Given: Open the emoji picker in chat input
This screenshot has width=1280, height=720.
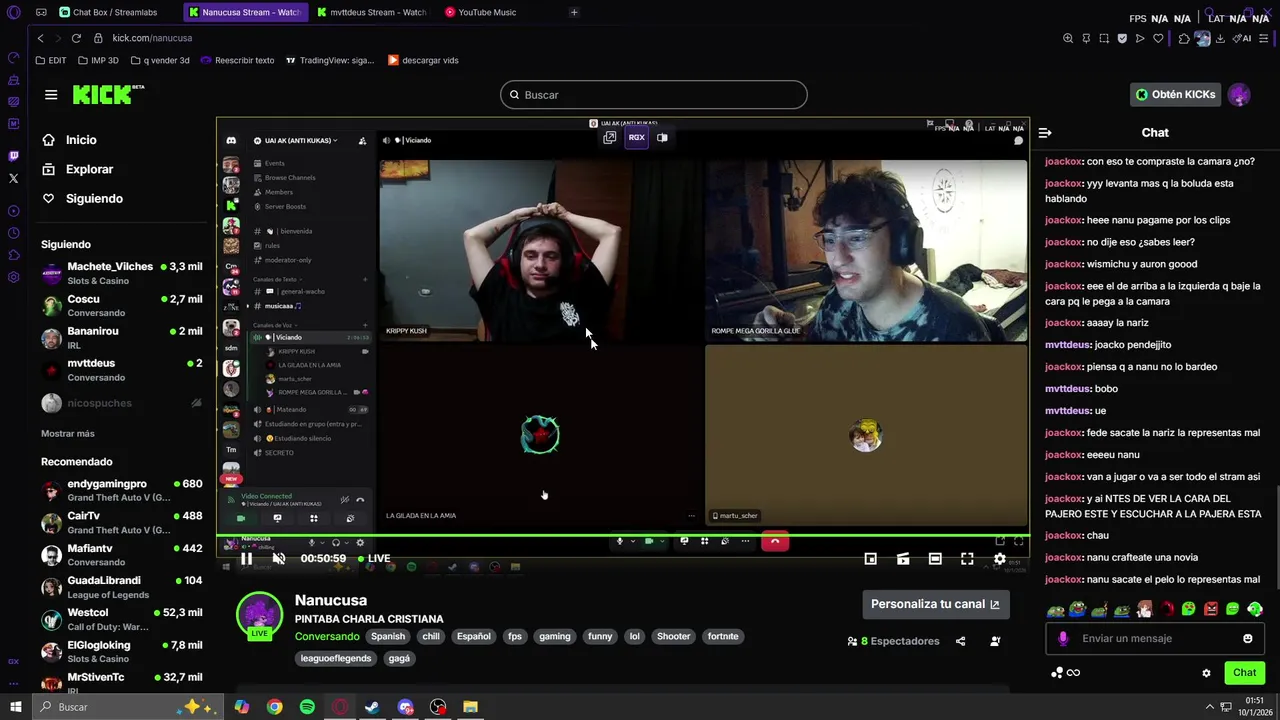Looking at the screenshot, I should pyautogui.click(x=1247, y=639).
